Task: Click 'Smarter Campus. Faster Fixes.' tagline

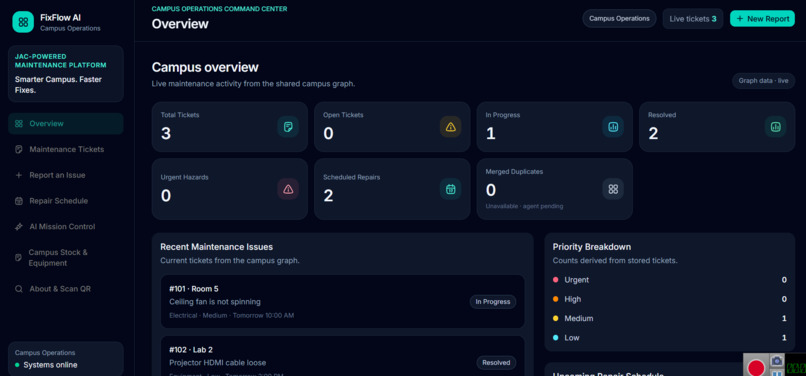Action: pos(58,84)
